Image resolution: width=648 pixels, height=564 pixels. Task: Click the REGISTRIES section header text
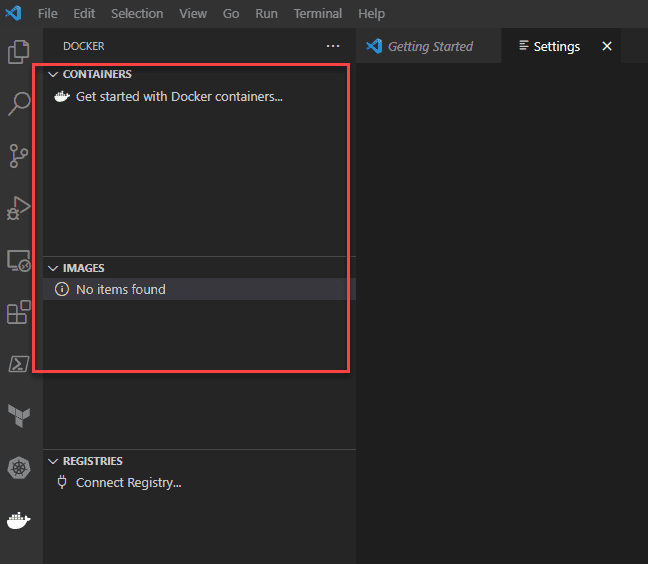[93, 461]
